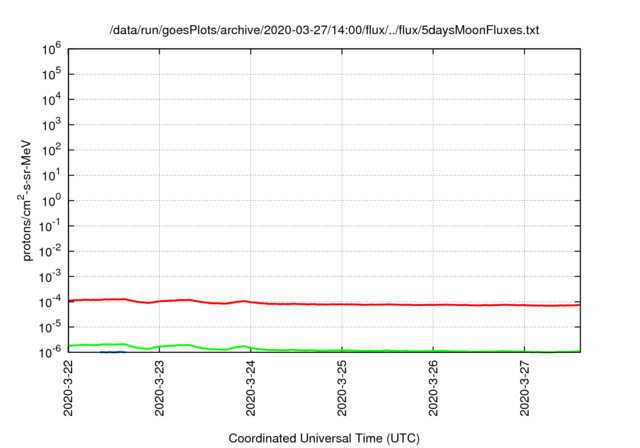The image size is (640, 448).
Task: Click the 10^-2 y-axis tick label
Action: pos(50,251)
